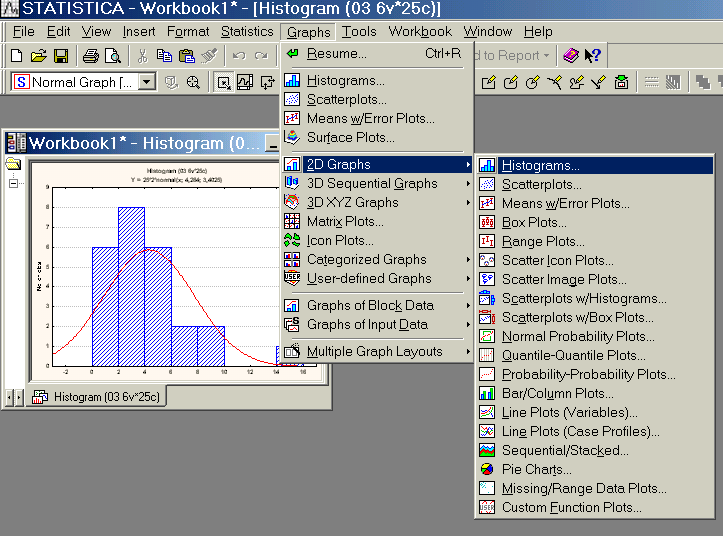Click the Print icon in toolbar
Image resolution: width=723 pixels, height=536 pixels.
pyautogui.click(x=90, y=56)
